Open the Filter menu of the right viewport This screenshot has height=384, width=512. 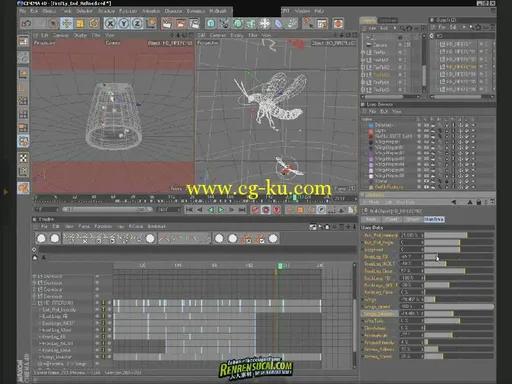coord(253,35)
